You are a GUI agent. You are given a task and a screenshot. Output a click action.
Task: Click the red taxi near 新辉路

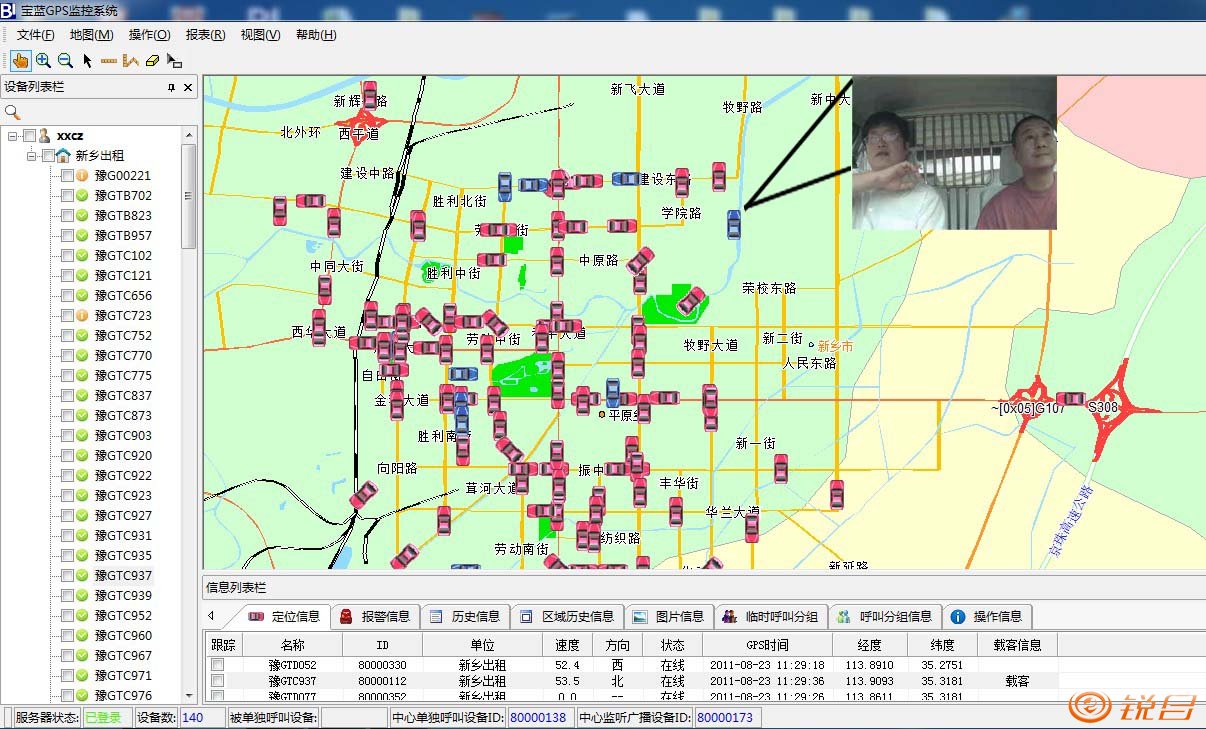click(369, 96)
